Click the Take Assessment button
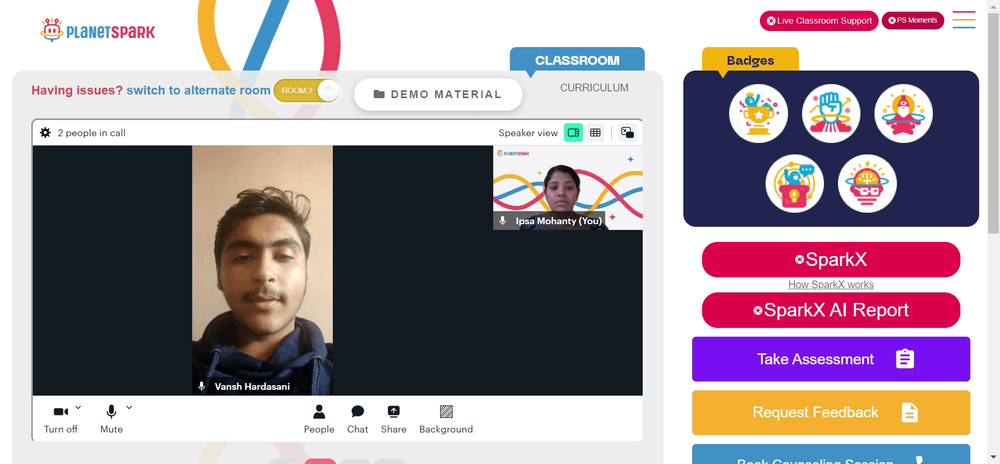Image resolution: width=1000 pixels, height=464 pixels. click(x=831, y=359)
